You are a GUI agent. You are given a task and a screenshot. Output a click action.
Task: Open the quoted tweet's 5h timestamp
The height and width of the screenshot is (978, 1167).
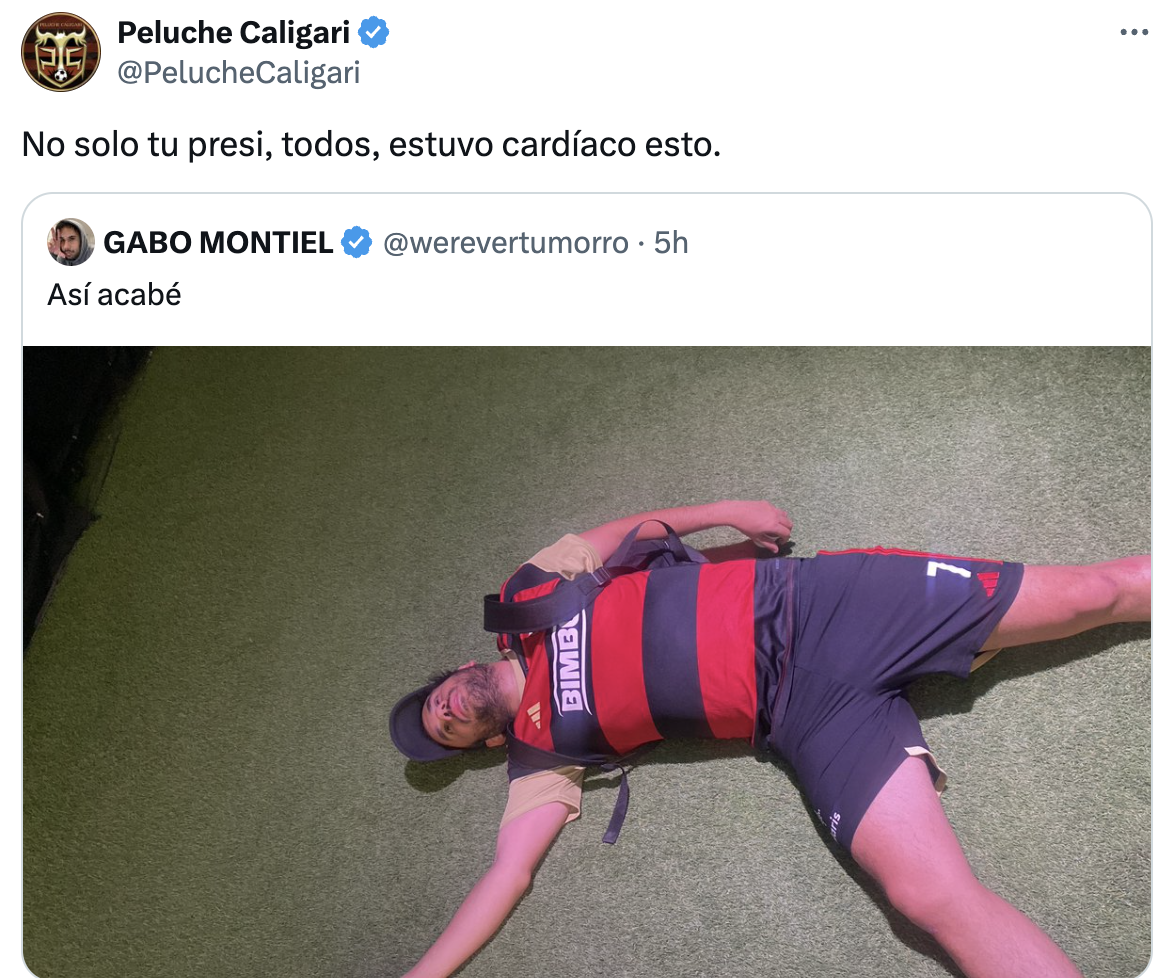671,243
